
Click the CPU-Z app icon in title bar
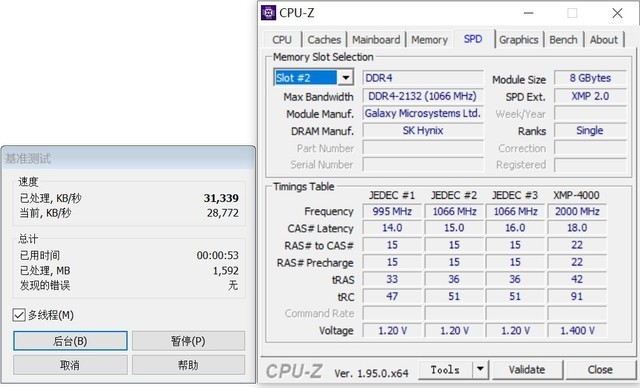tap(268, 13)
